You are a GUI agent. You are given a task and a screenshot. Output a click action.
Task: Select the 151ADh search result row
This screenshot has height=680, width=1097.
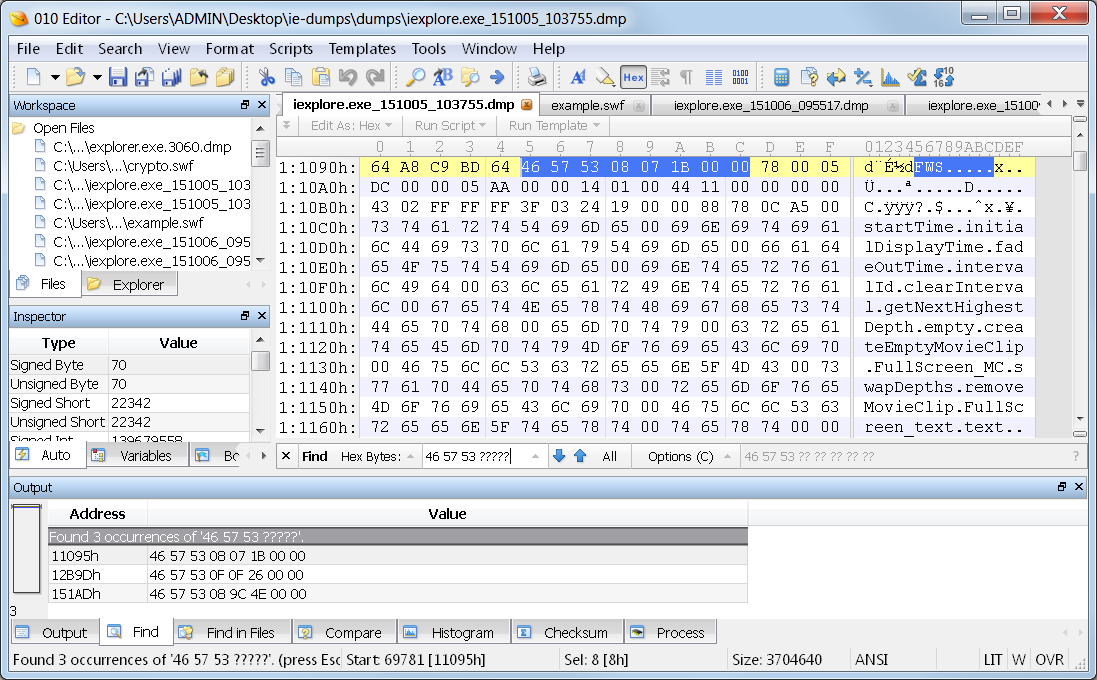[397, 594]
